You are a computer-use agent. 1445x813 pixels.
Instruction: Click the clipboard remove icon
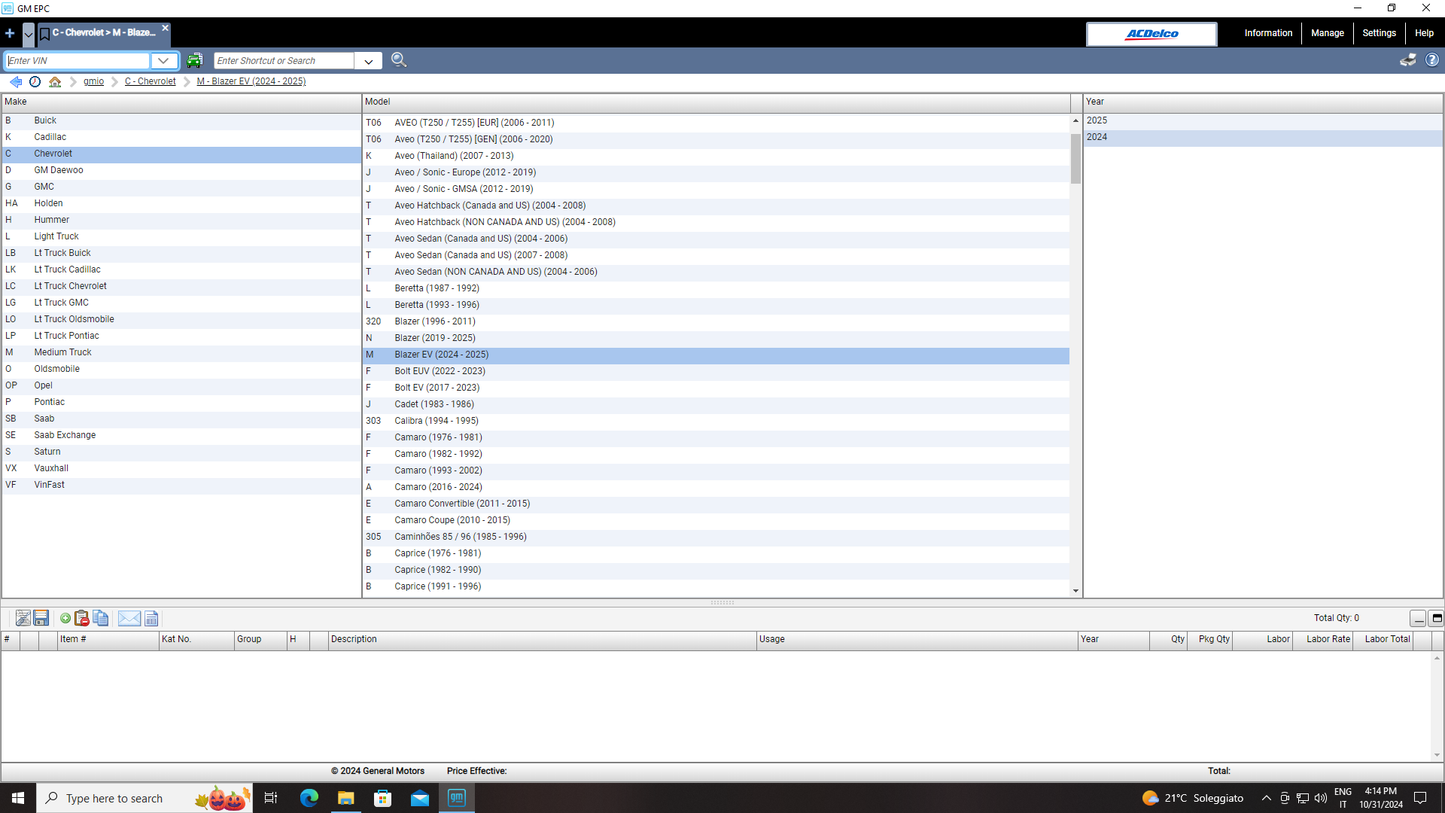coord(82,619)
